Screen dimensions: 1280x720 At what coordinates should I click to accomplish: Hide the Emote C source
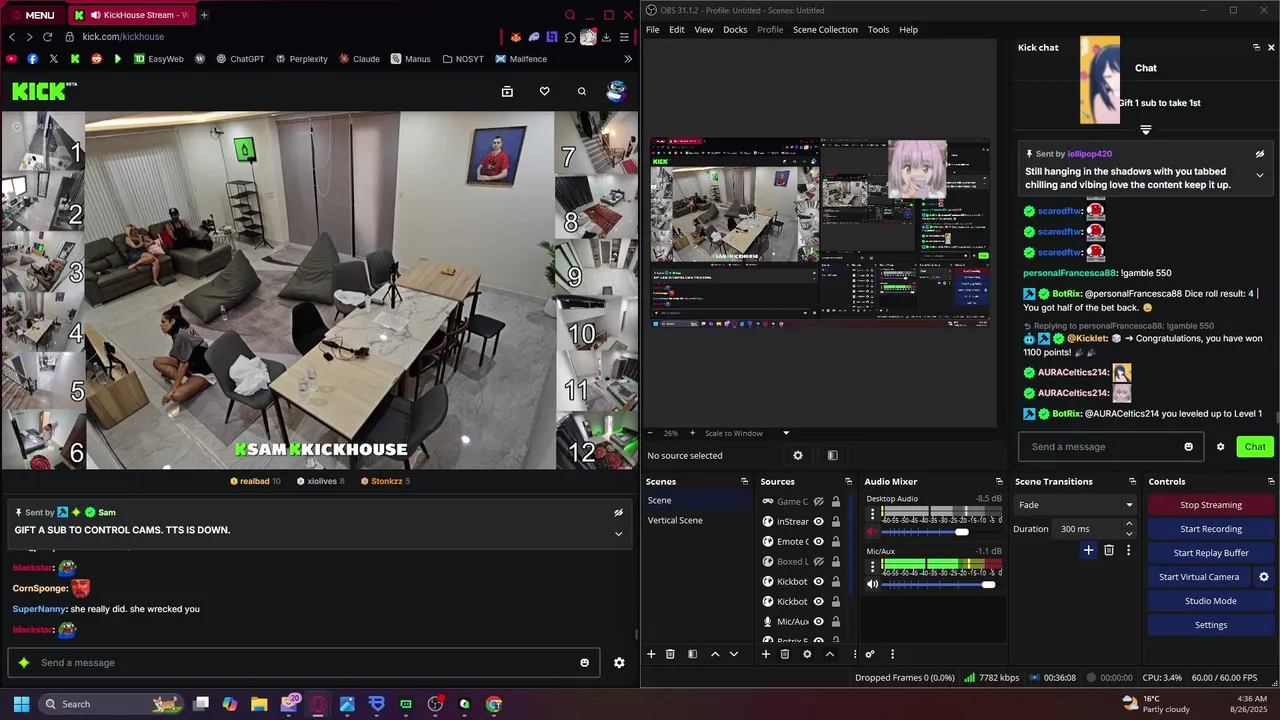click(818, 542)
